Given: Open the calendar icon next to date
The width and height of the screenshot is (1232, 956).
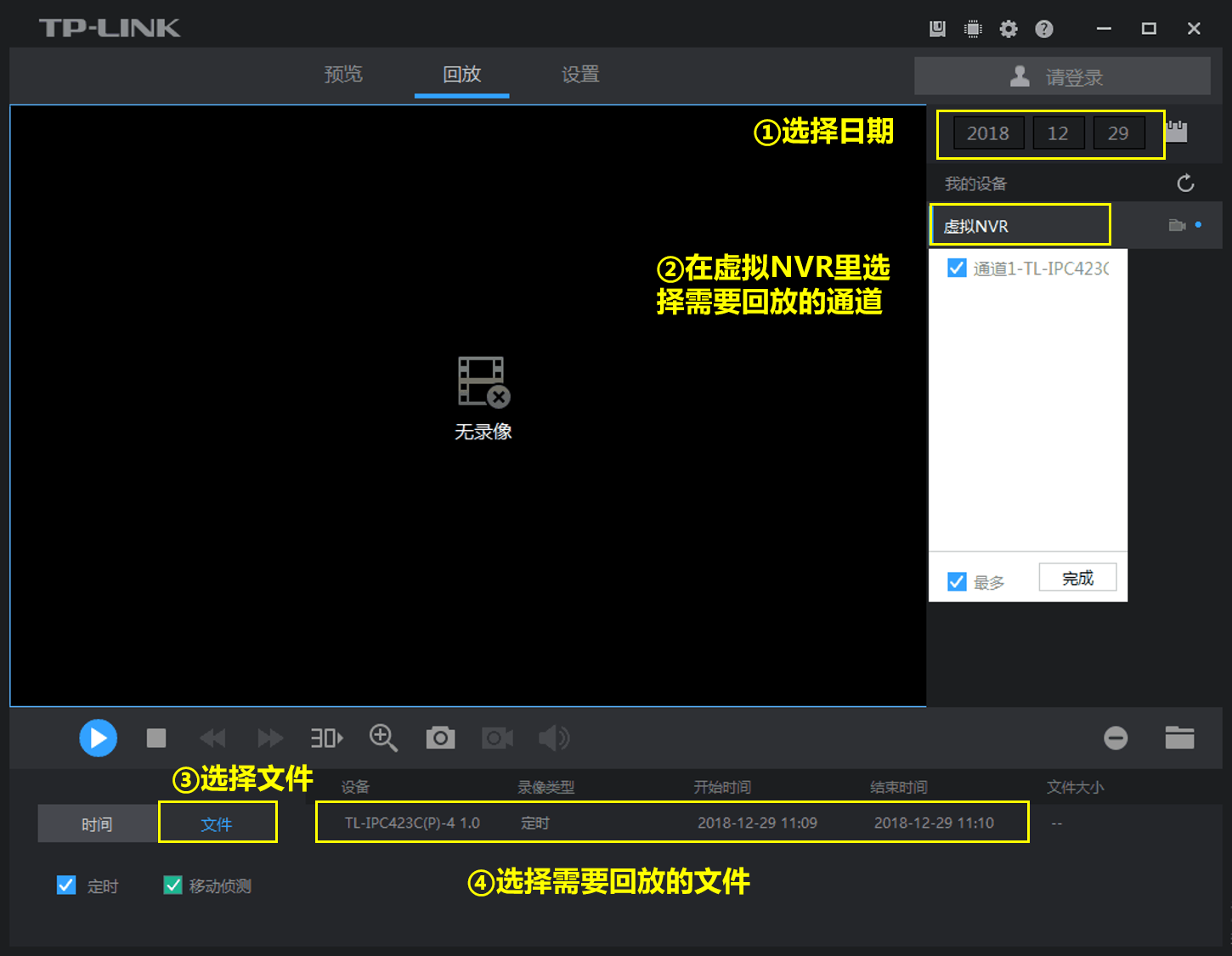Looking at the screenshot, I should pos(1176,132).
